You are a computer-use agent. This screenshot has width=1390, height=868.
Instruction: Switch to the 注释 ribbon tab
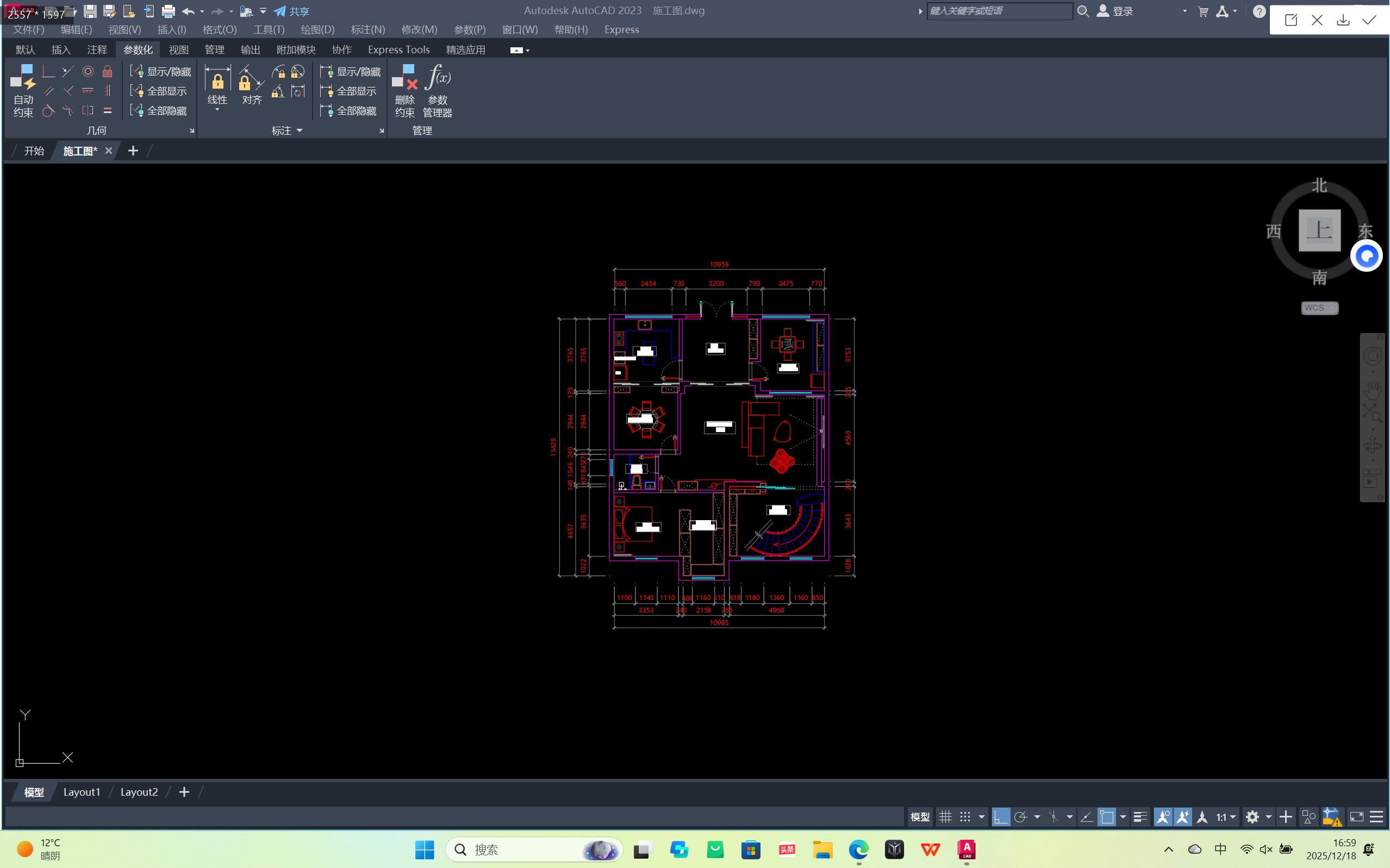click(x=97, y=50)
